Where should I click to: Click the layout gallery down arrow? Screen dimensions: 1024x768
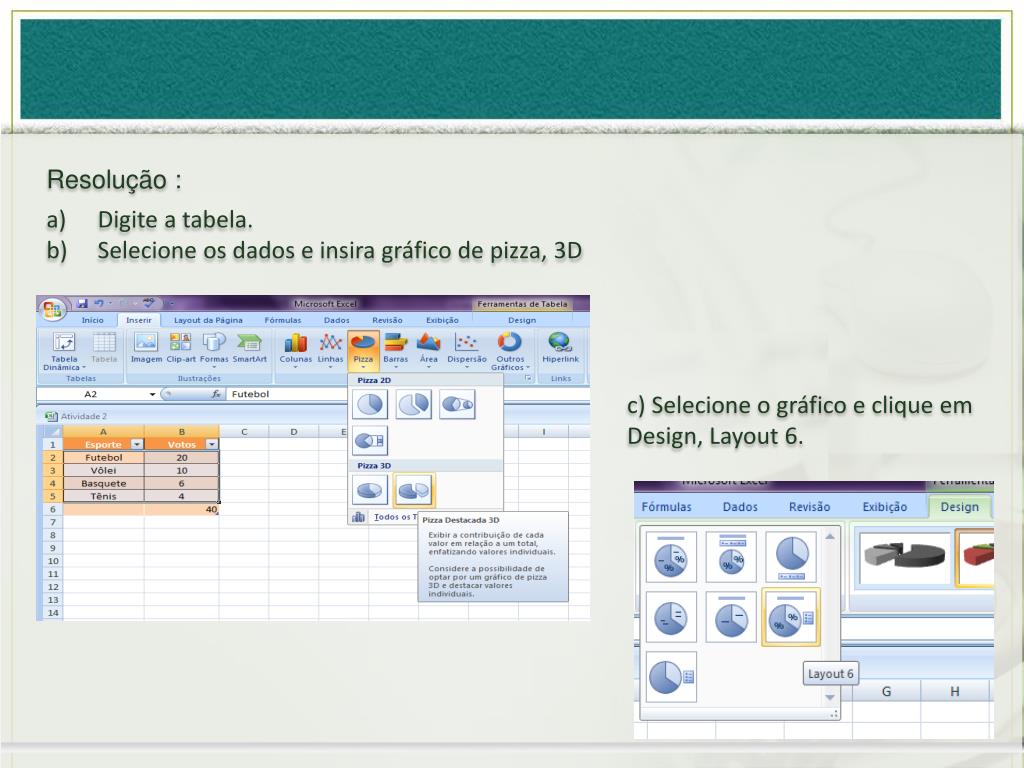pos(830,697)
